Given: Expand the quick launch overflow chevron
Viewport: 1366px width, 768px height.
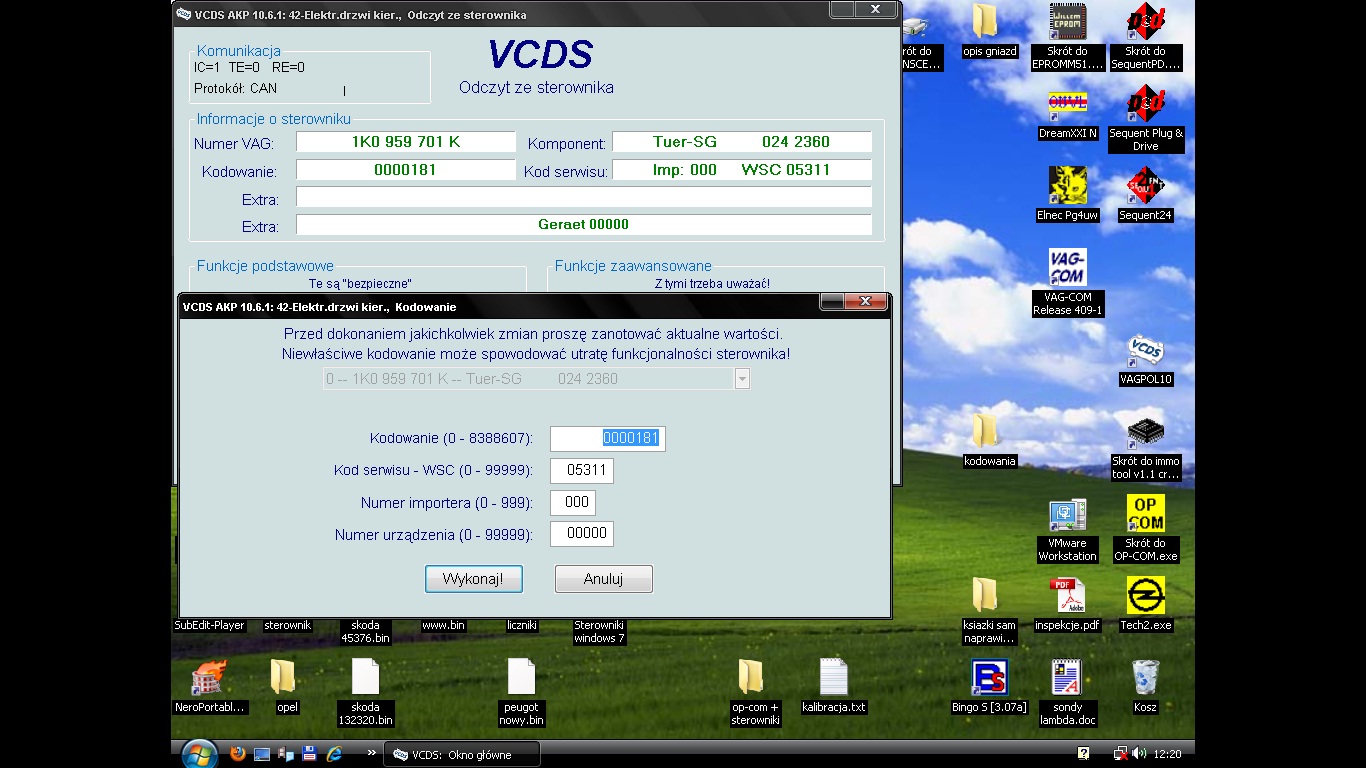Looking at the screenshot, I should 372,752.
